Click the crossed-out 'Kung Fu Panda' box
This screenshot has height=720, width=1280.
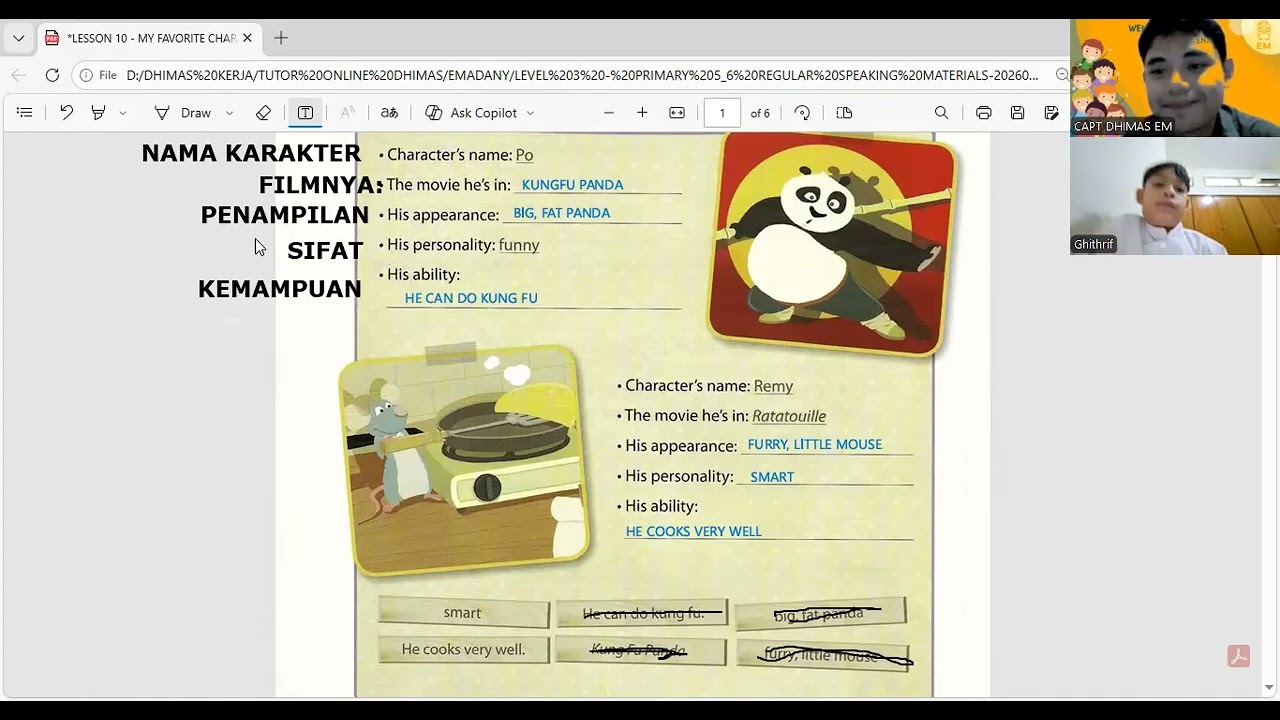[640, 650]
